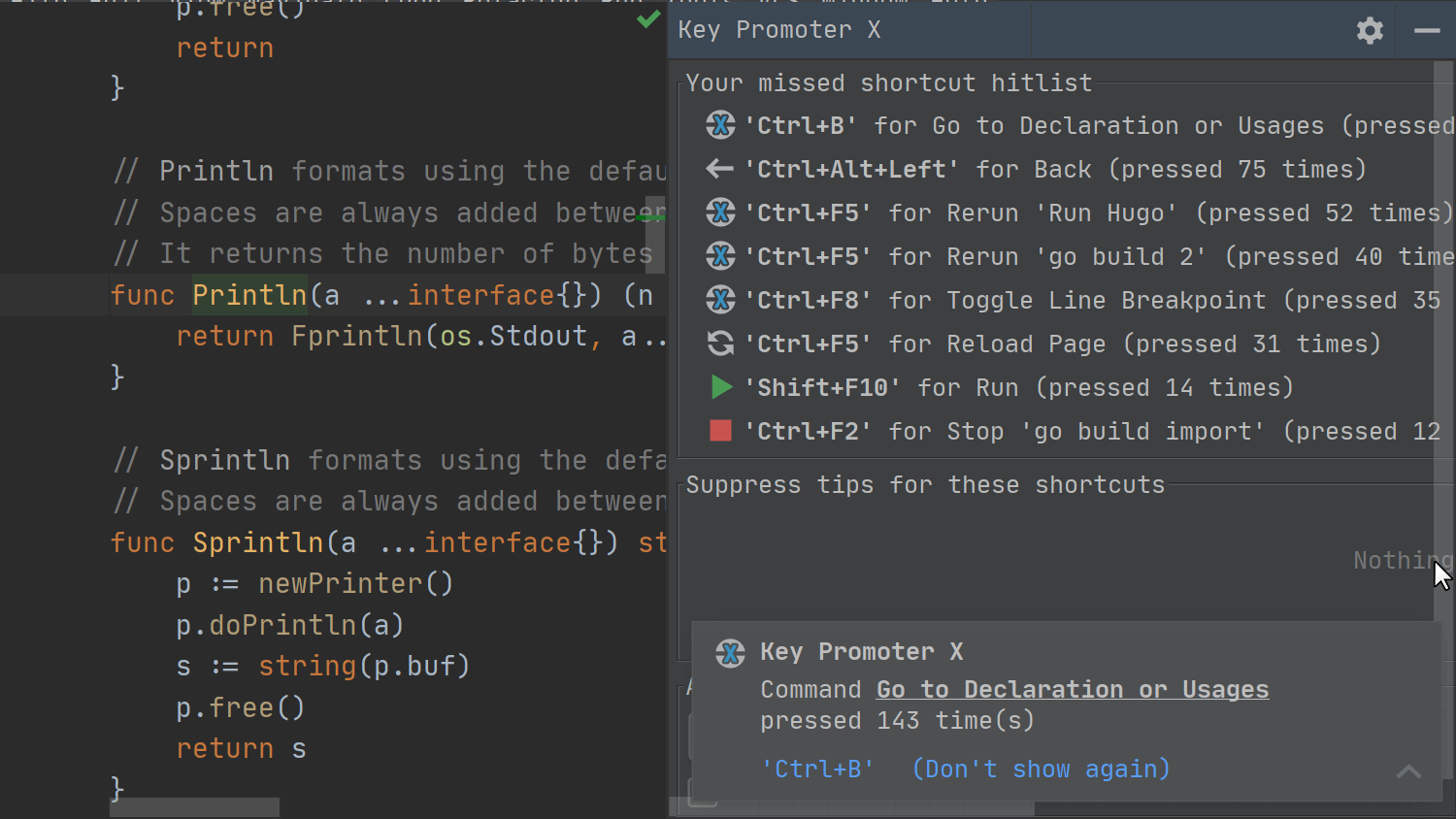Select the Rerun 'go build 2' entry

tap(1097, 256)
